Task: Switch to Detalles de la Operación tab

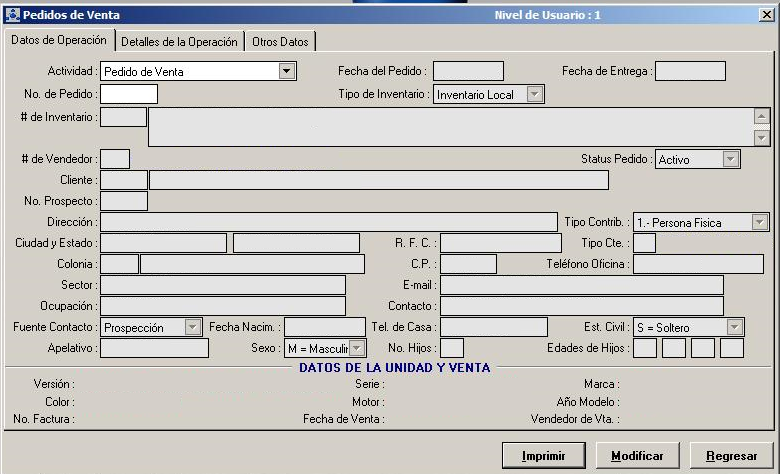Action: (179, 42)
